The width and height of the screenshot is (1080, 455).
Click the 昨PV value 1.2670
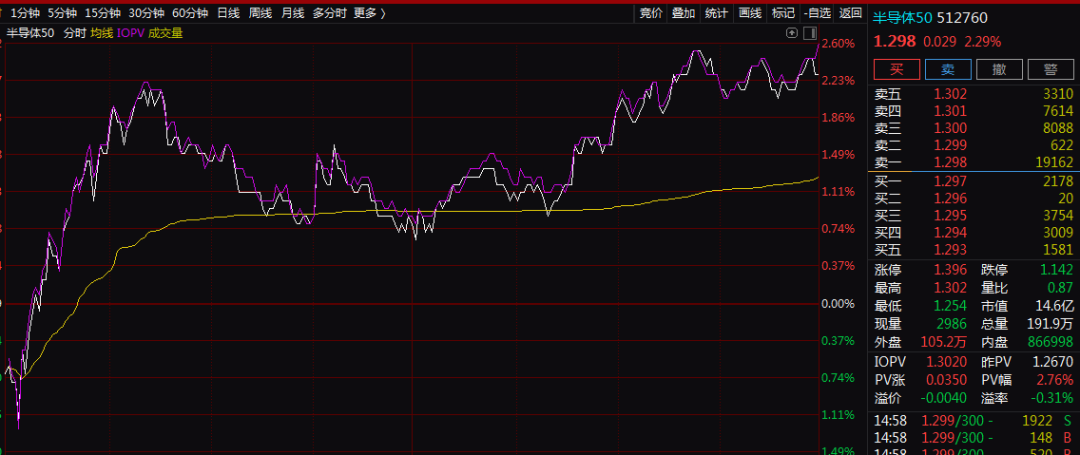(x=1053, y=362)
